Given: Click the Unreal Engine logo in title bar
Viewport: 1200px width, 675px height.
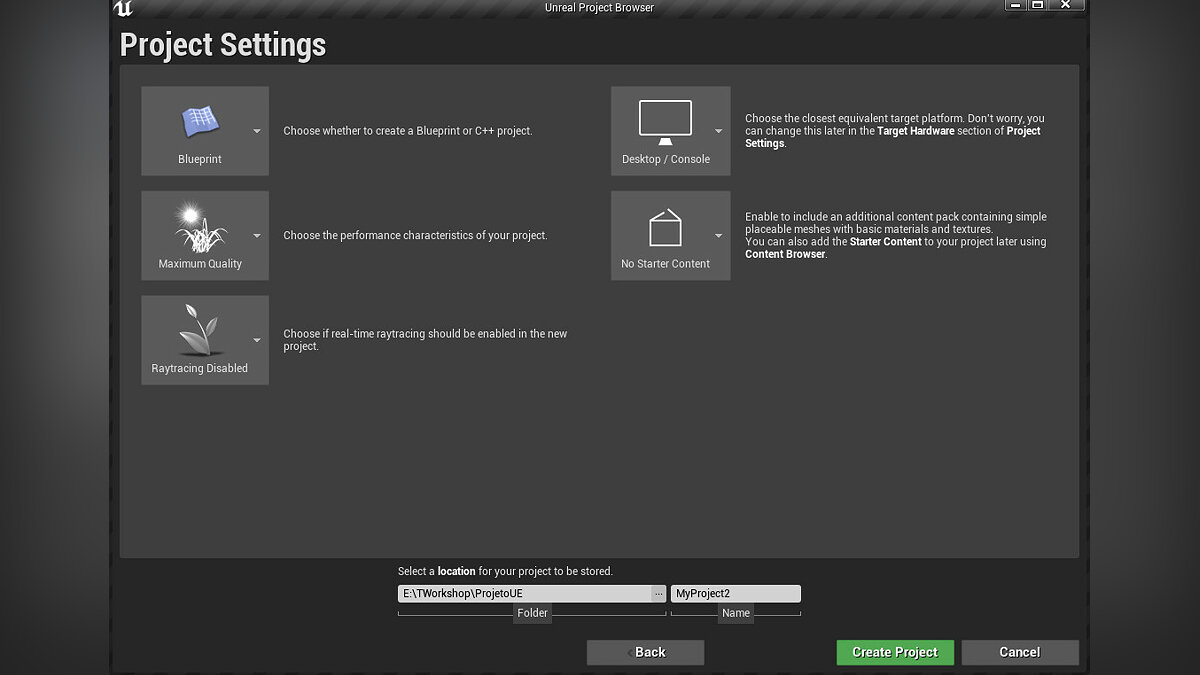Looking at the screenshot, I should [x=123, y=9].
